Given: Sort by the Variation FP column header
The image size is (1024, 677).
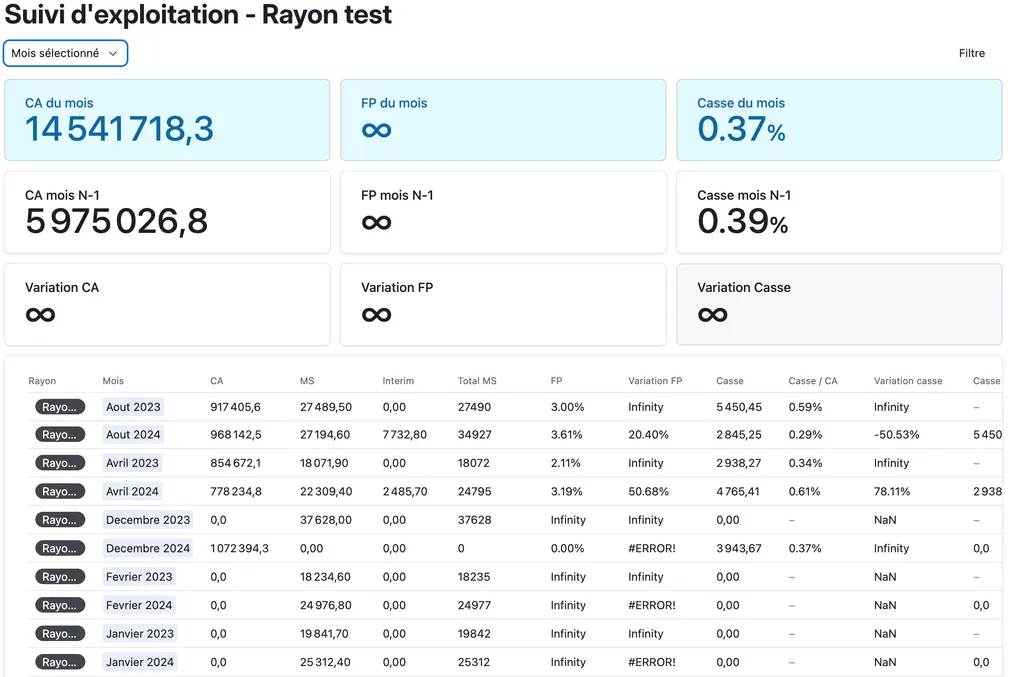Looking at the screenshot, I should pos(655,381).
